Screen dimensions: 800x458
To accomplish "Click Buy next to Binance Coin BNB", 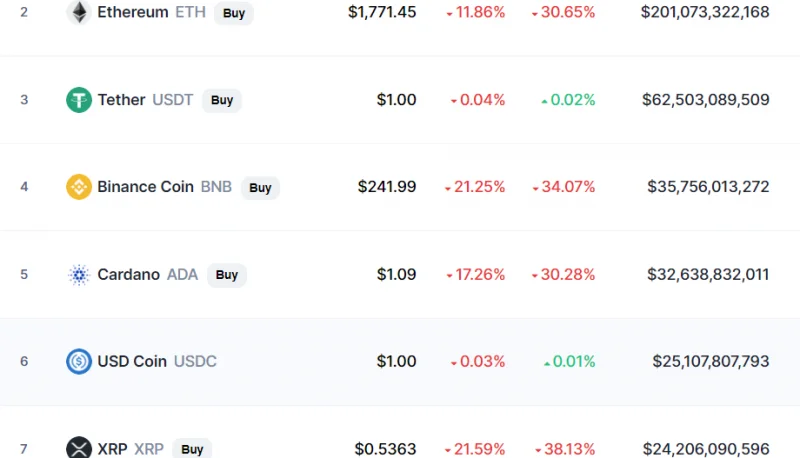I will click(260, 188).
